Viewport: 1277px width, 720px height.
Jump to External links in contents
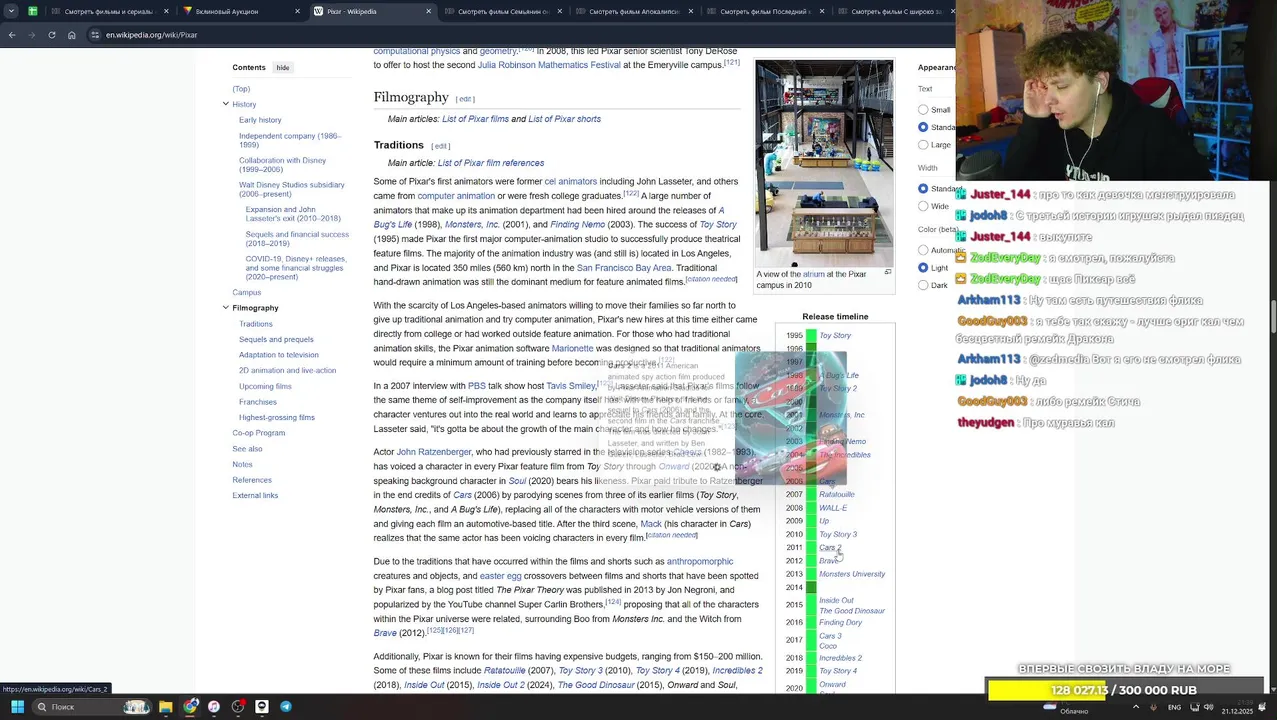255,495
